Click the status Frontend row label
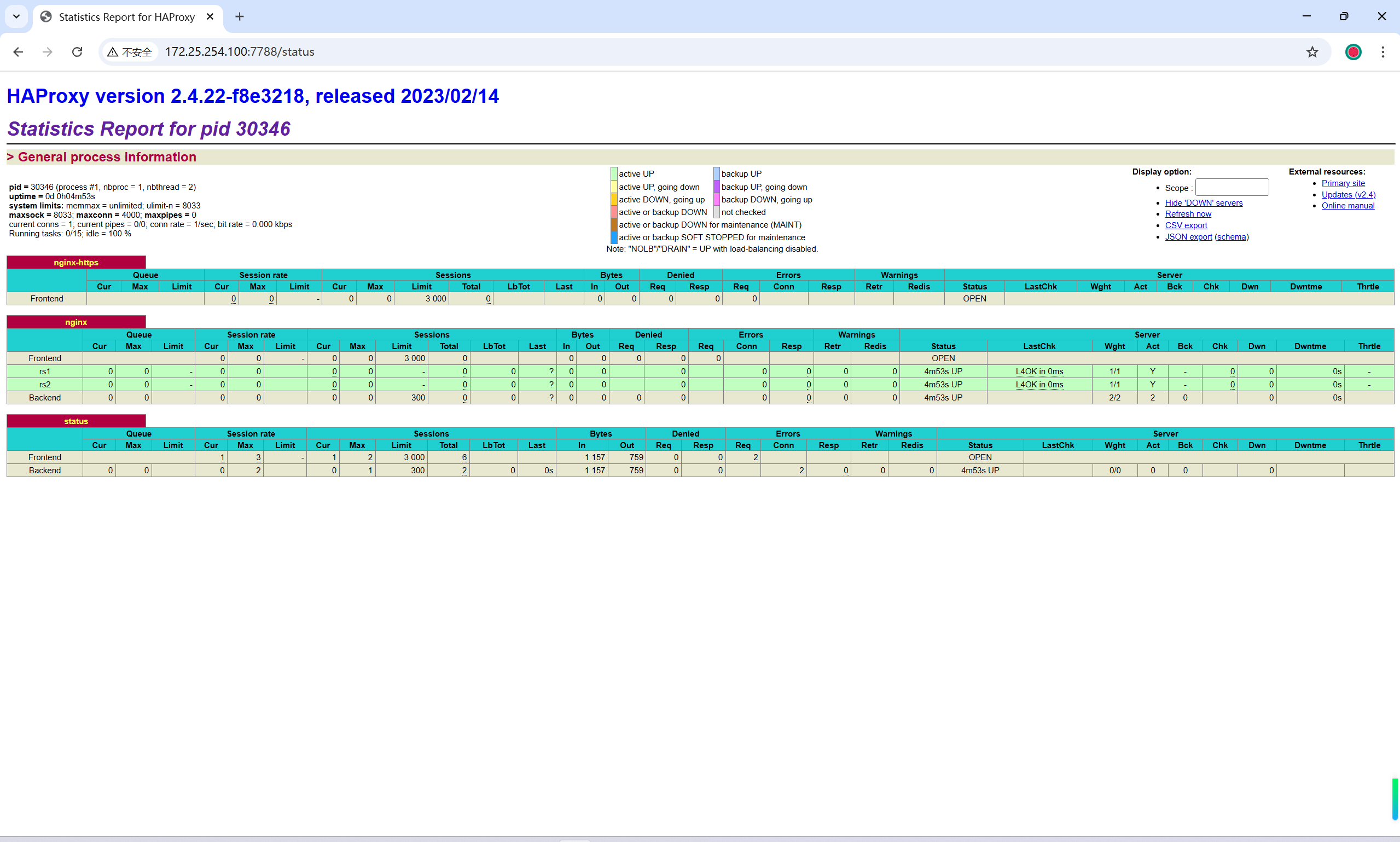 [x=45, y=457]
